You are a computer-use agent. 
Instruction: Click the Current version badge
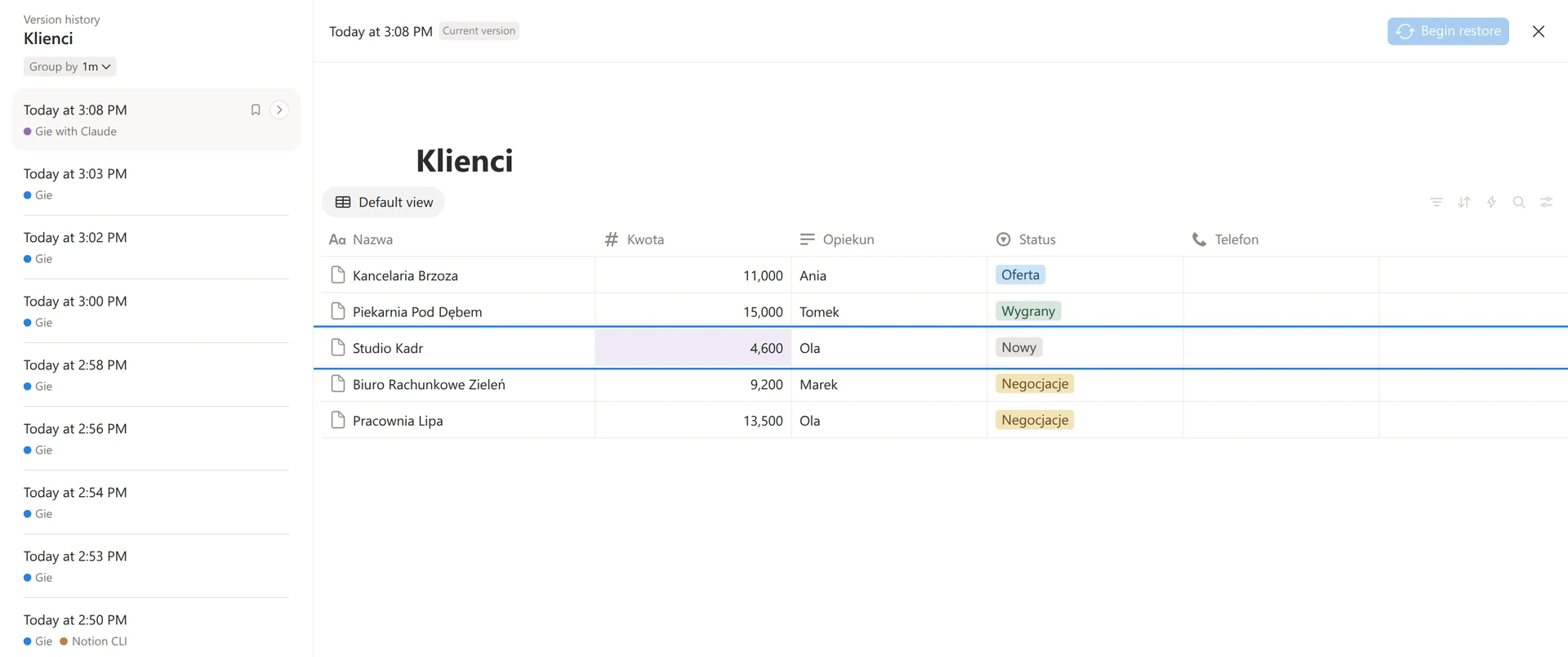pyautogui.click(x=479, y=31)
